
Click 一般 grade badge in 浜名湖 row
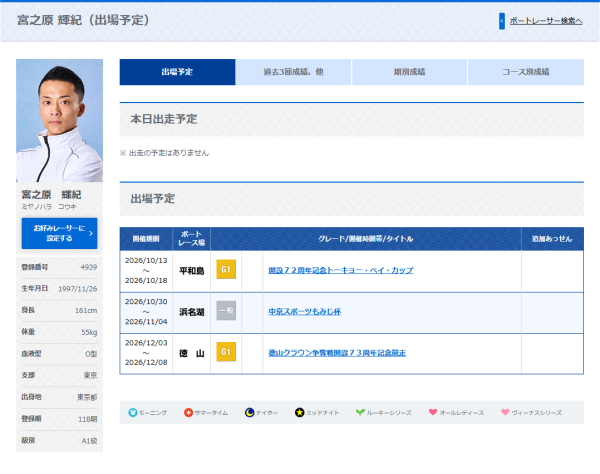[x=226, y=310]
